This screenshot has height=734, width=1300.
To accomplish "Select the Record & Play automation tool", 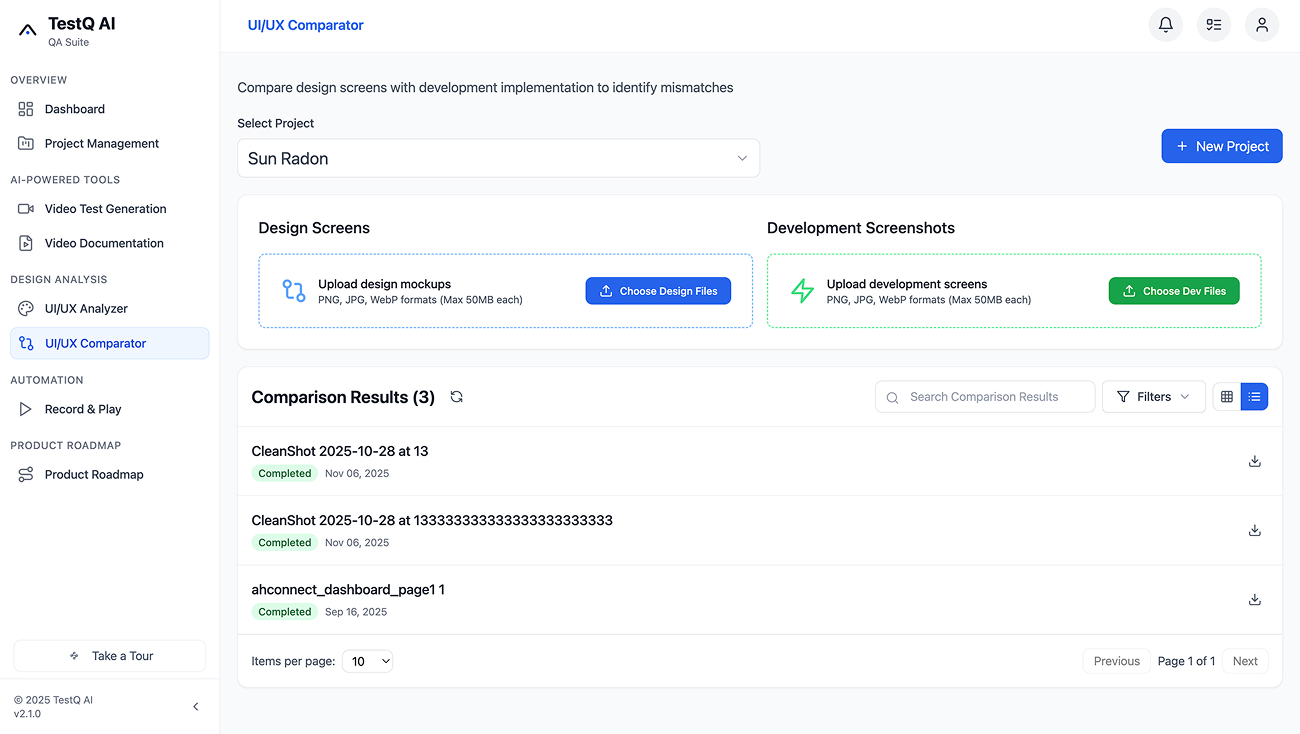I will (83, 408).
